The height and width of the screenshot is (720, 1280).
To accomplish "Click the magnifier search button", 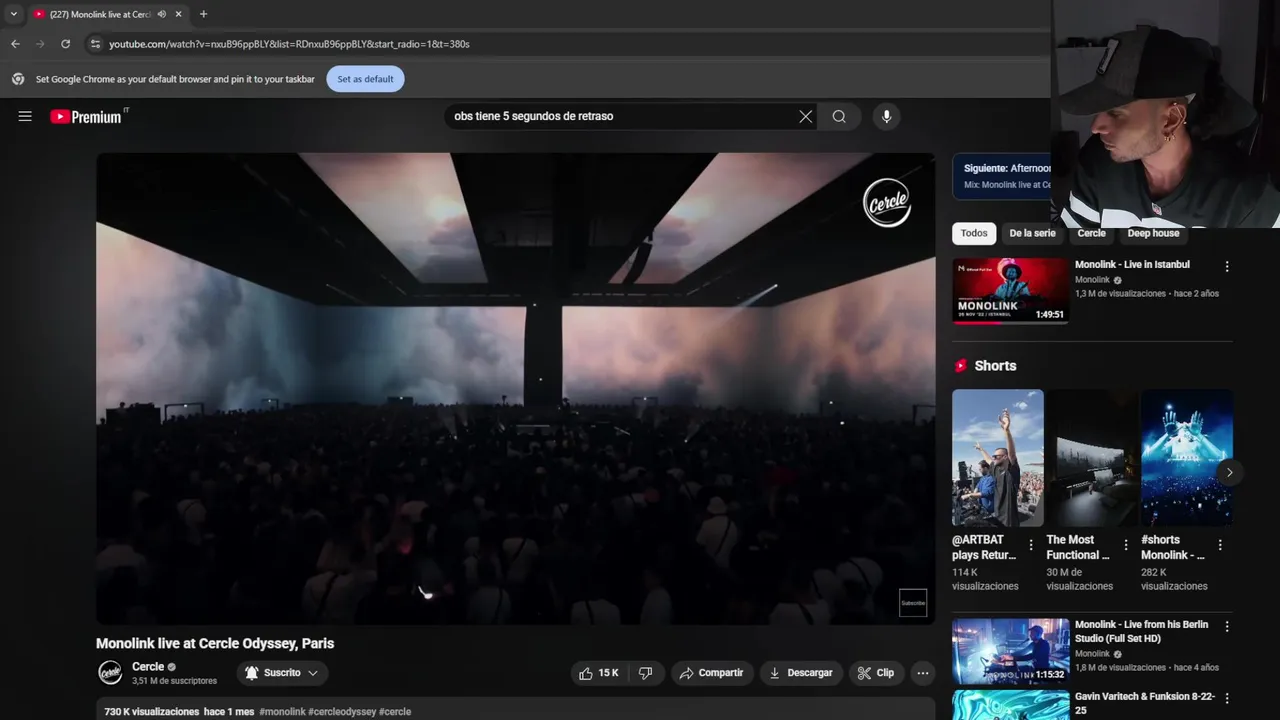I will pyautogui.click(x=839, y=116).
